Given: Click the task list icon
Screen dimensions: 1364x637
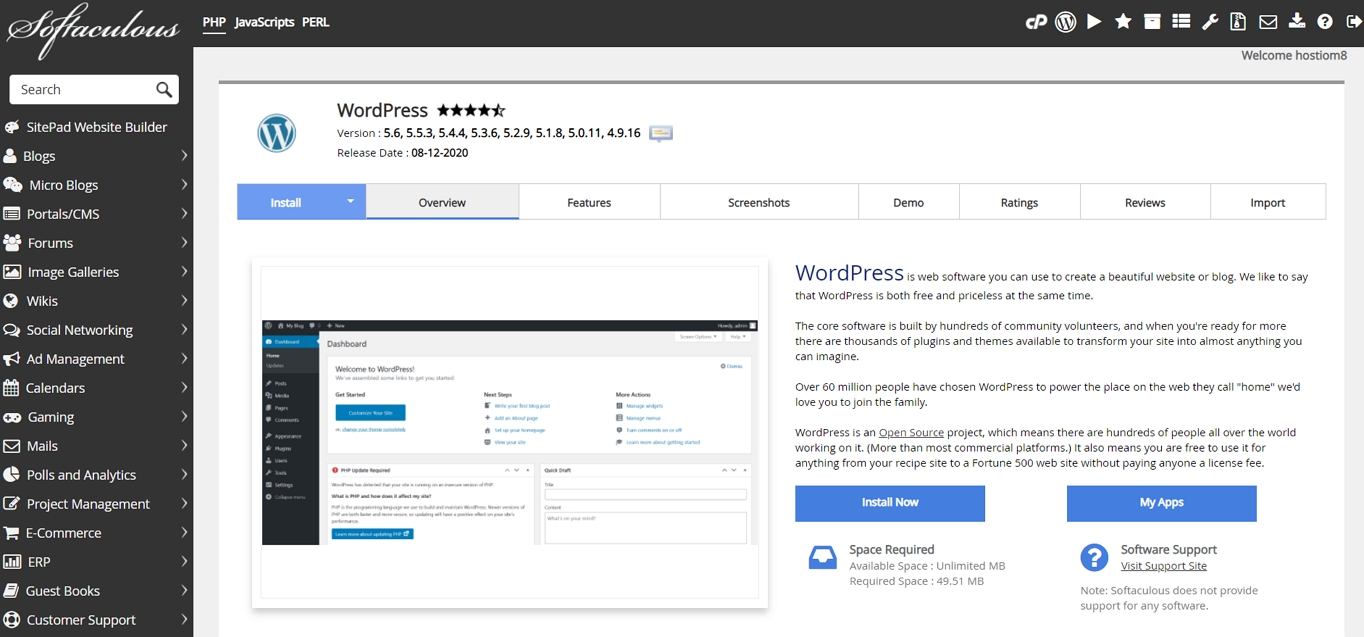Looking at the screenshot, I should (x=1181, y=21).
